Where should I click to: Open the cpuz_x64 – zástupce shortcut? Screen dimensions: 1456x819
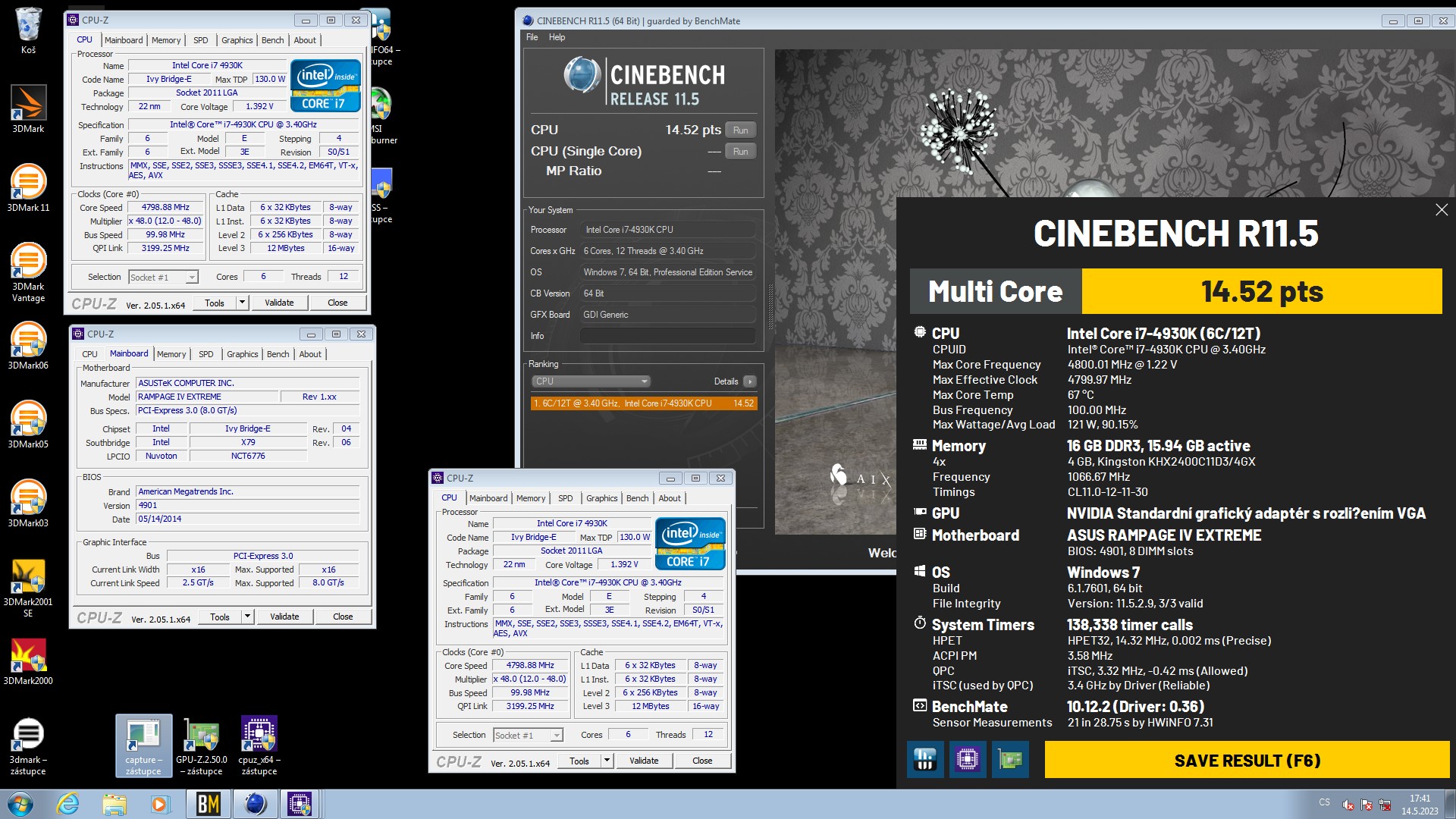coord(259,746)
